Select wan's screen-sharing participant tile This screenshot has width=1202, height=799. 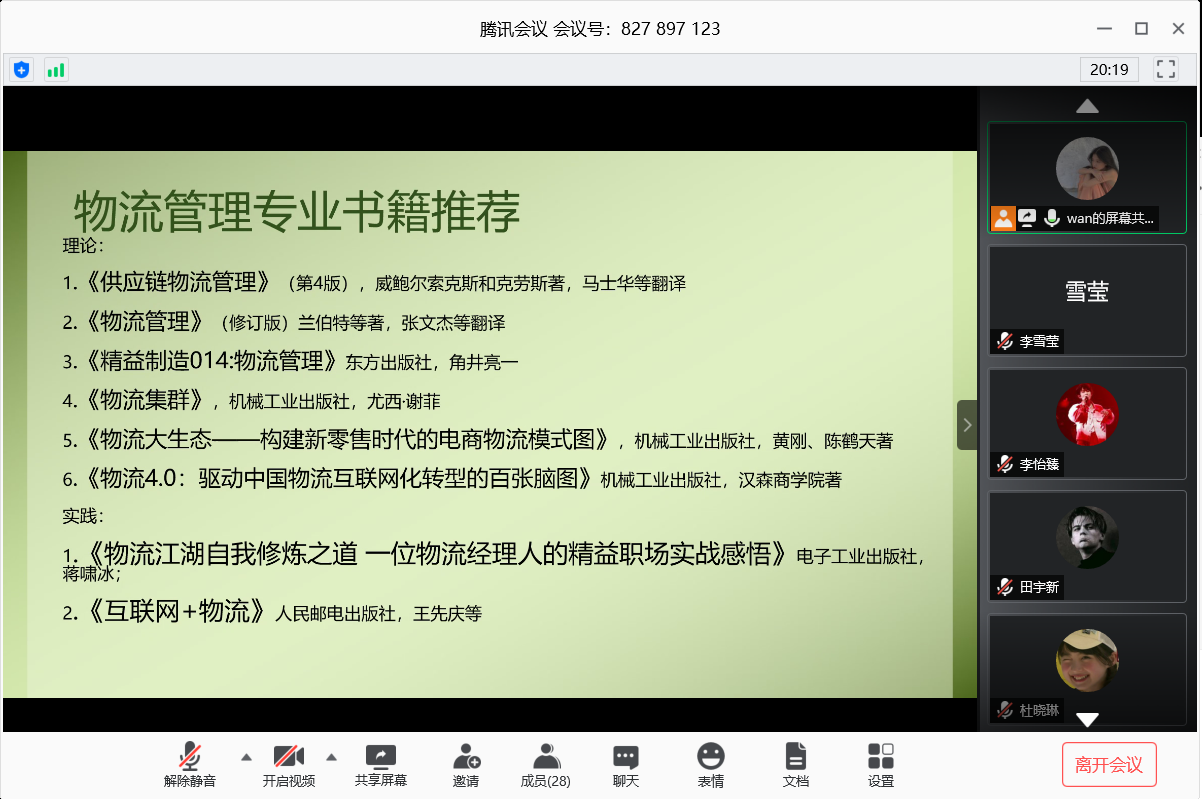tap(1087, 178)
